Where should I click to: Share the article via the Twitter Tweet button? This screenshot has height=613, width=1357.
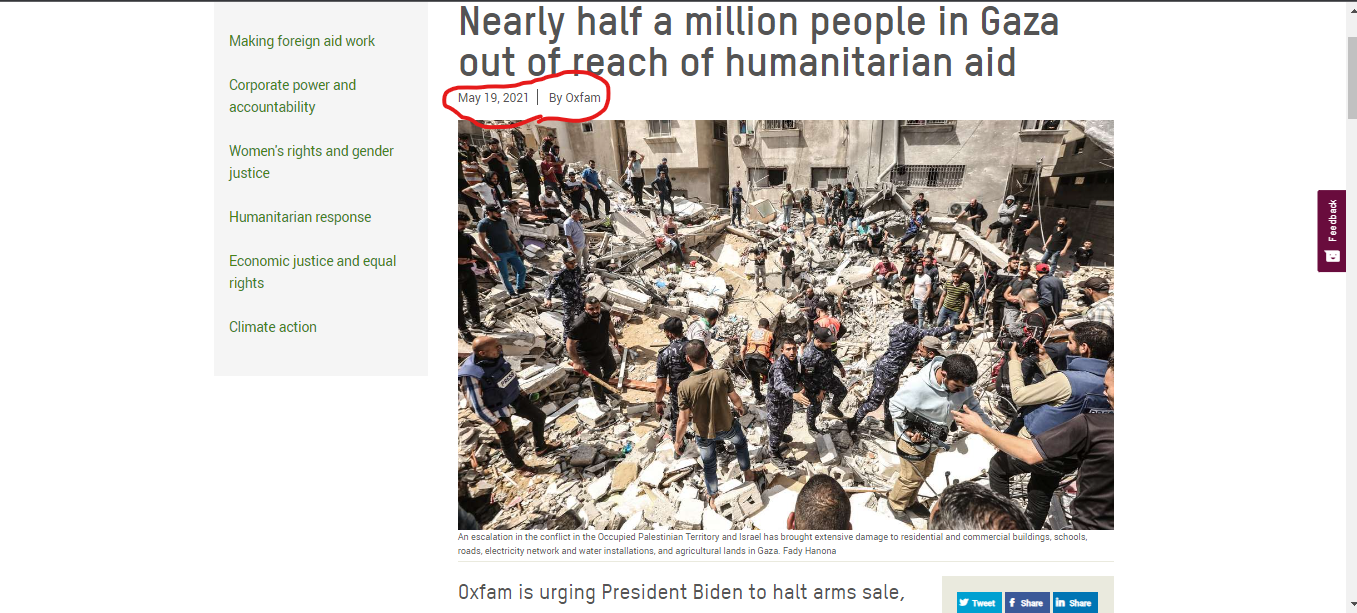pyautogui.click(x=978, y=603)
